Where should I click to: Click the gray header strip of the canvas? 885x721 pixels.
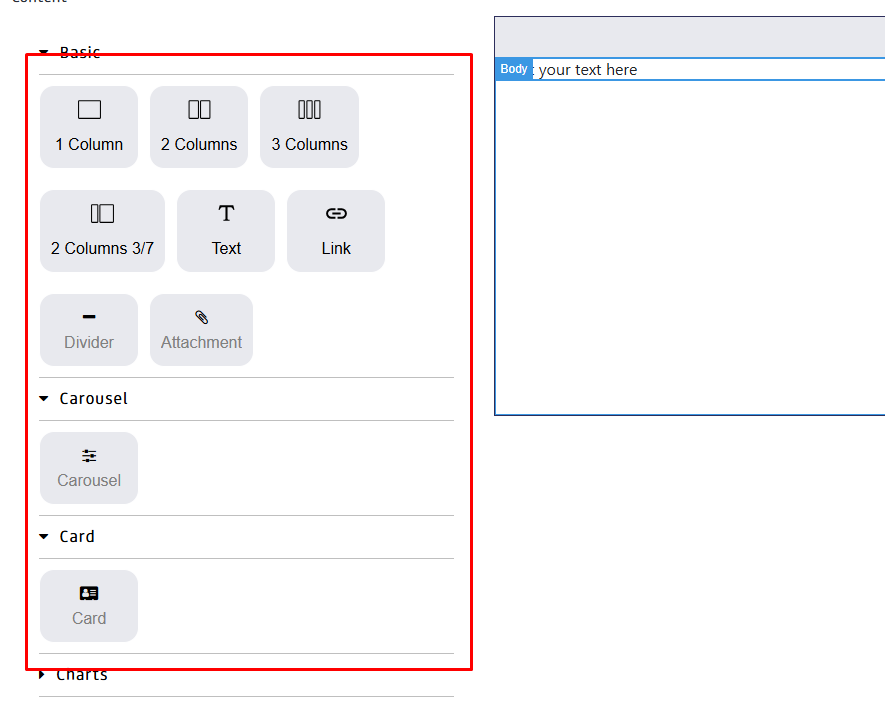point(690,37)
